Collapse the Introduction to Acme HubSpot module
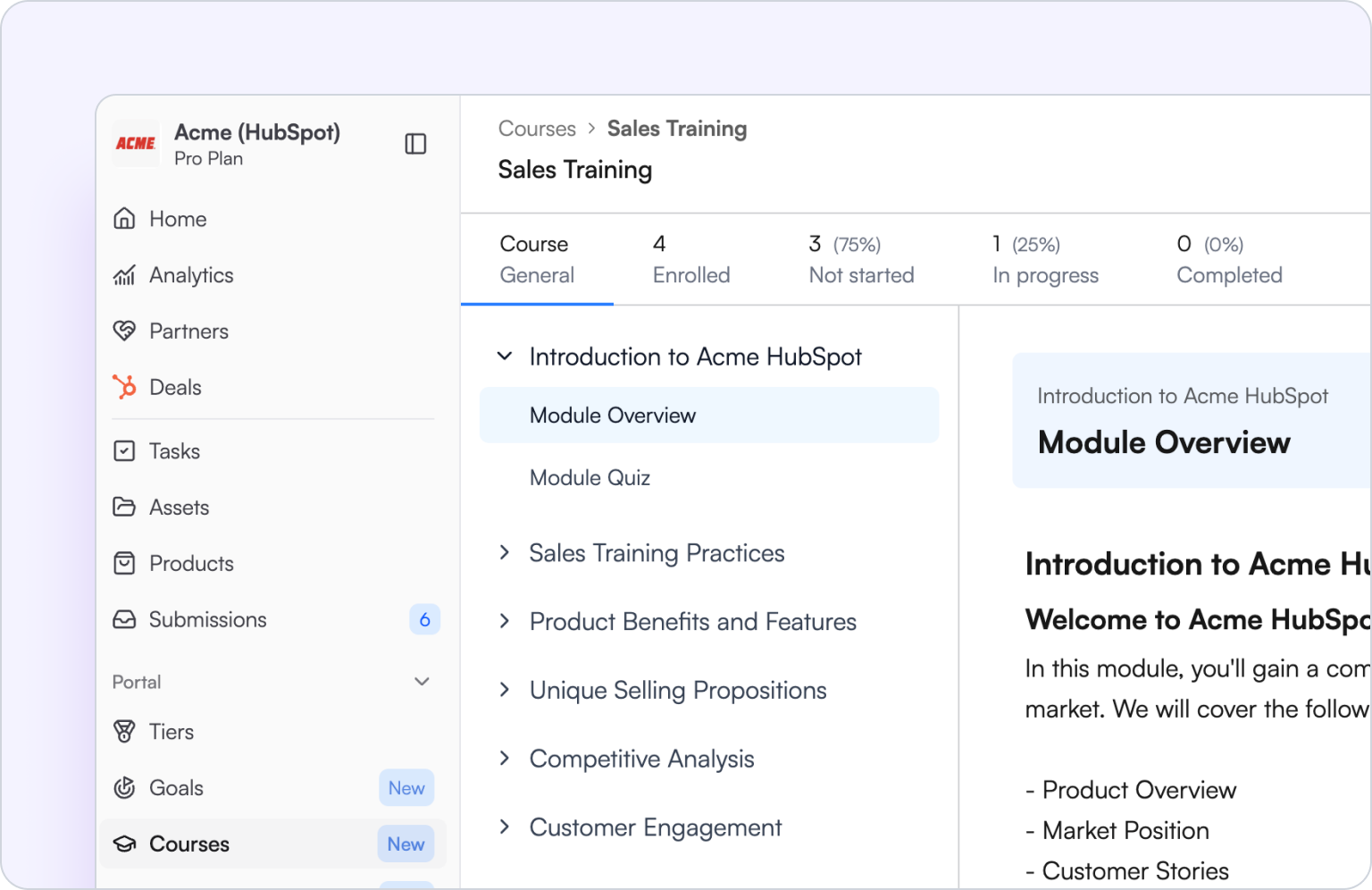Image resolution: width=1372 pixels, height=890 pixels. click(505, 356)
